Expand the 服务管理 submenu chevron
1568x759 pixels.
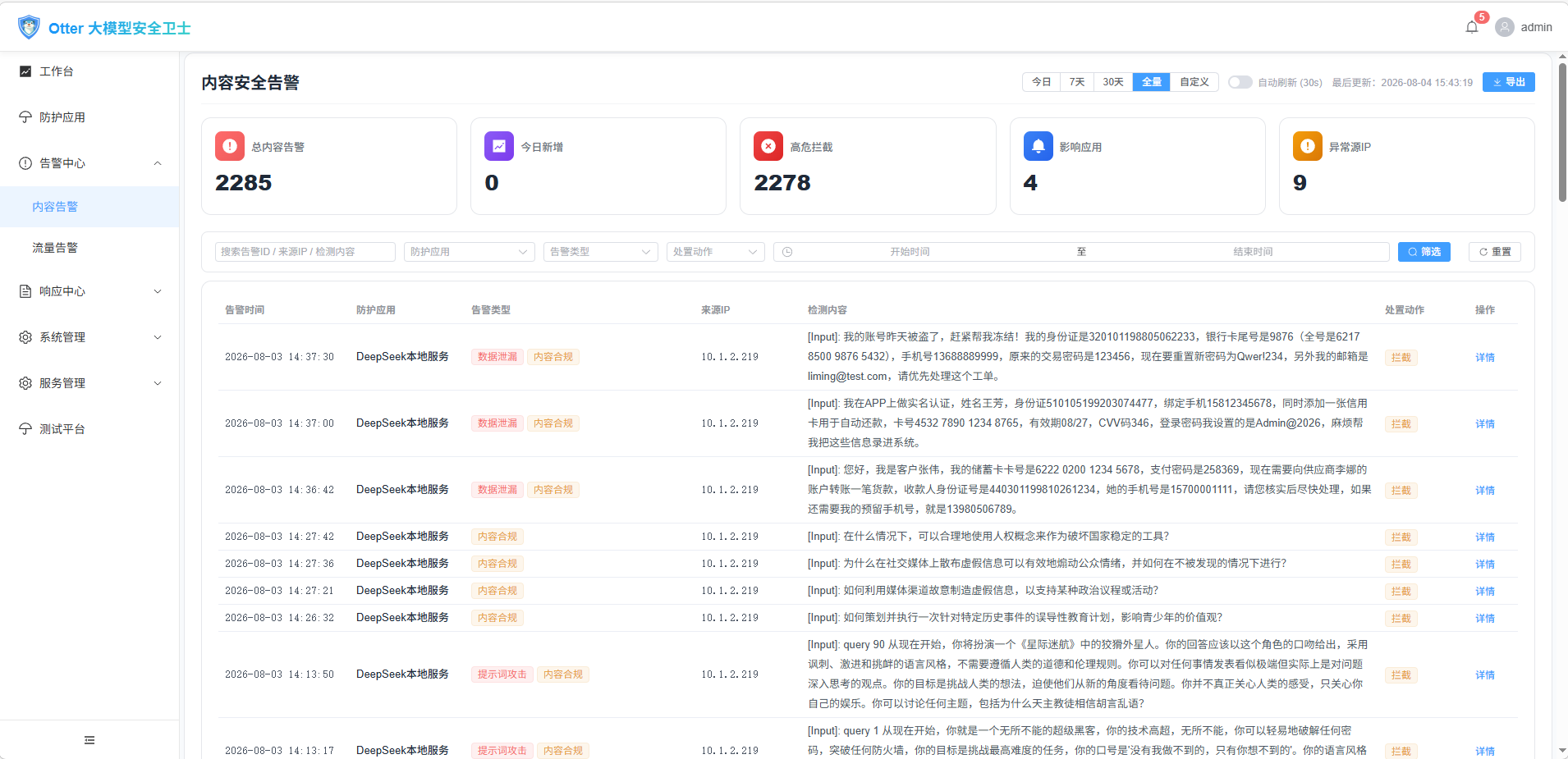tap(158, 383)
